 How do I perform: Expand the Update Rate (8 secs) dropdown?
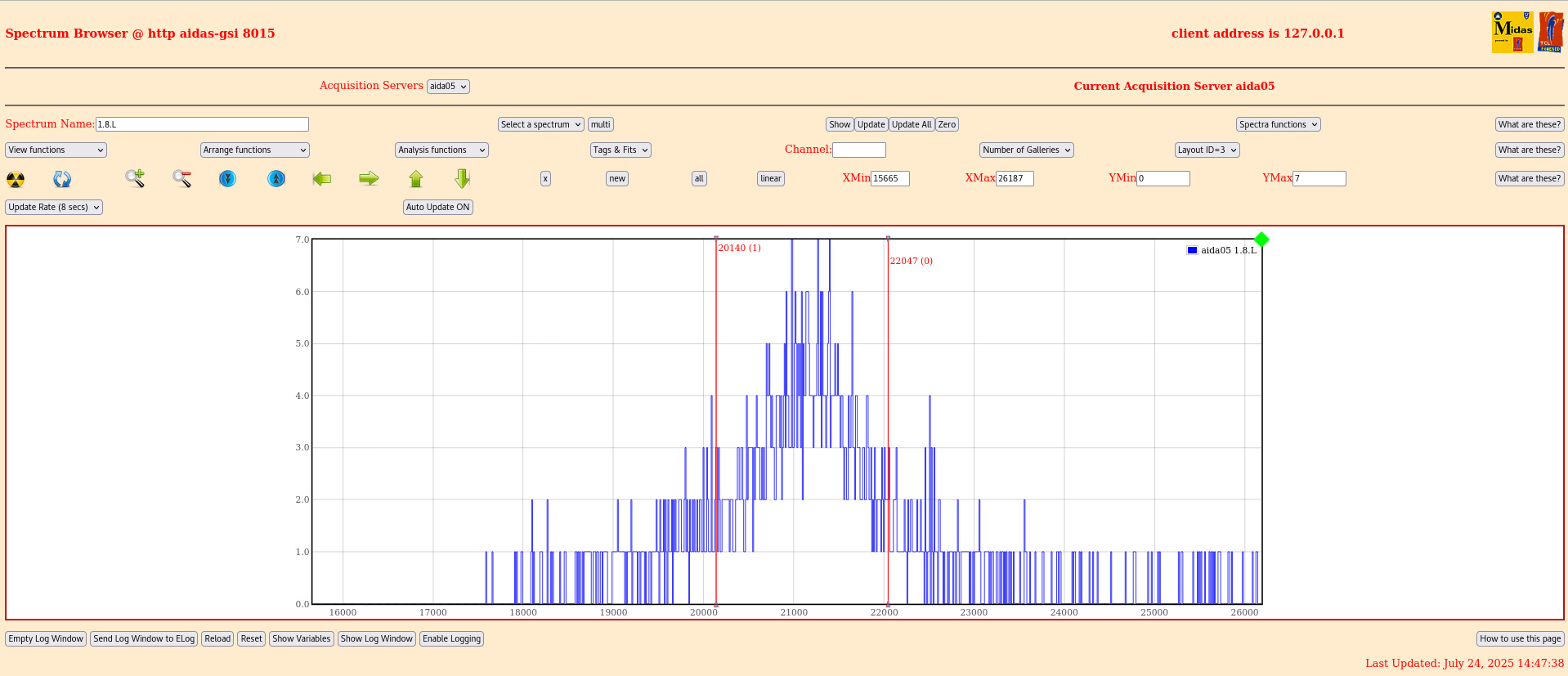(54, 207)
